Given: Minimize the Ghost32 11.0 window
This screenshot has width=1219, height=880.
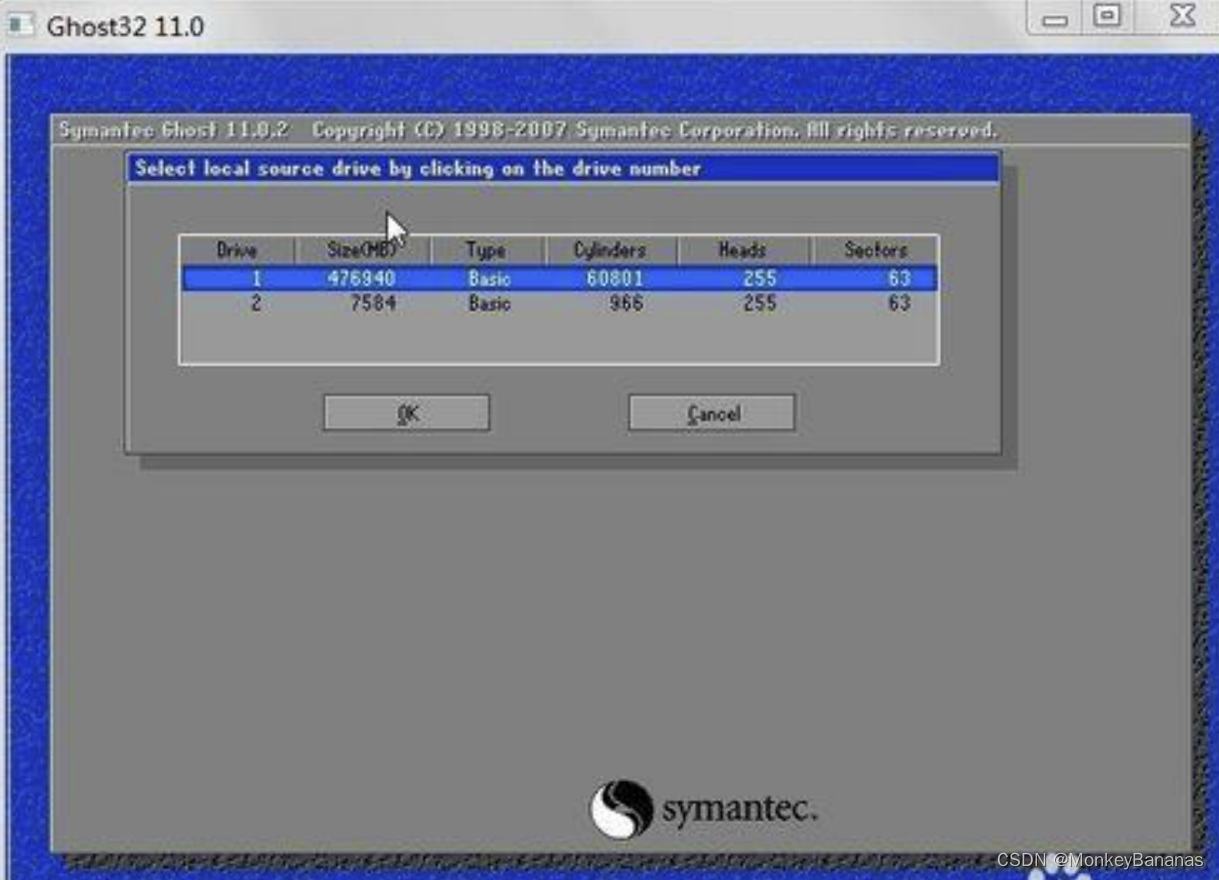Looking at the screenshot, I should click(1055, 17).
